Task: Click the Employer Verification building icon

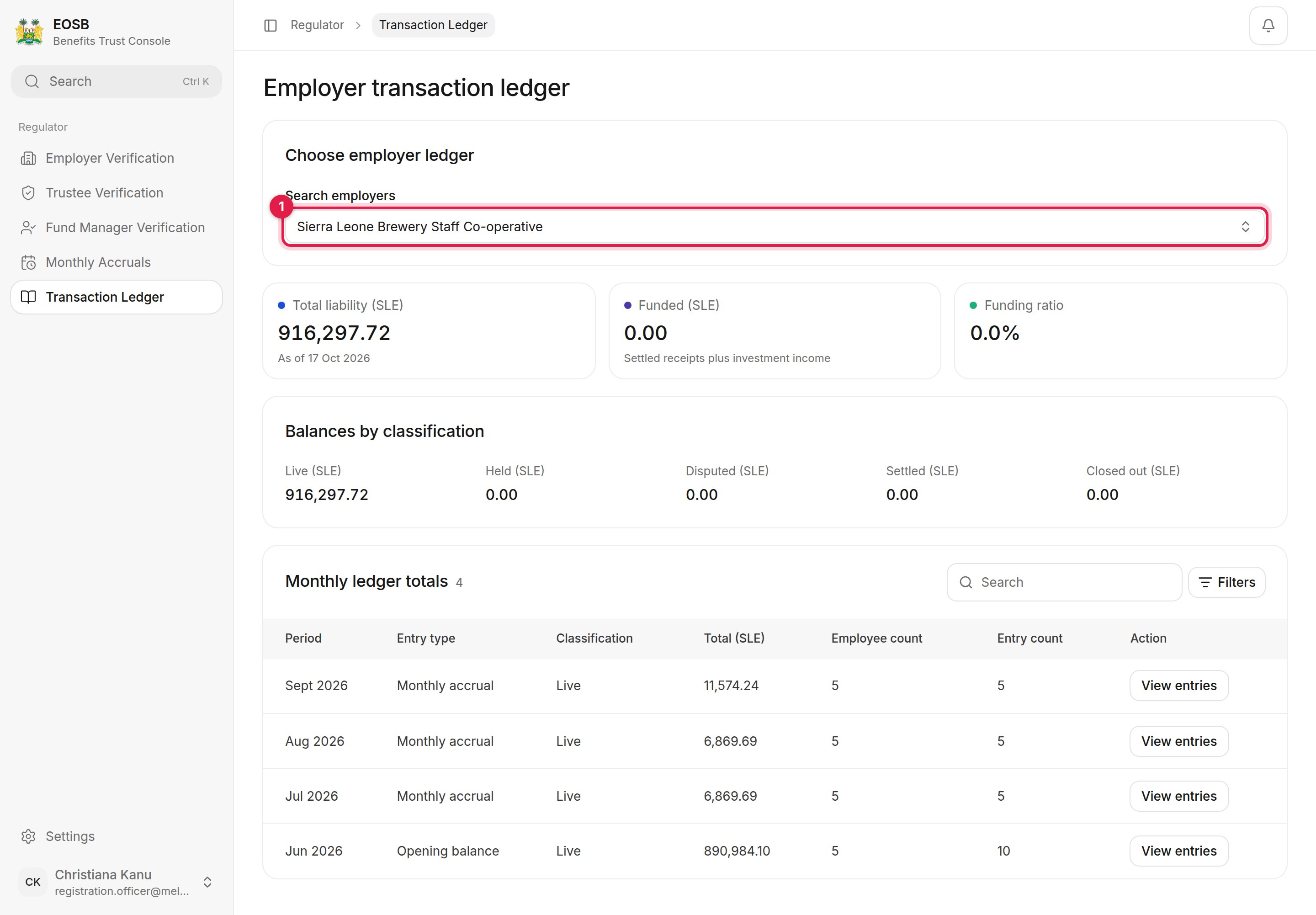Action: coord(28,158)
